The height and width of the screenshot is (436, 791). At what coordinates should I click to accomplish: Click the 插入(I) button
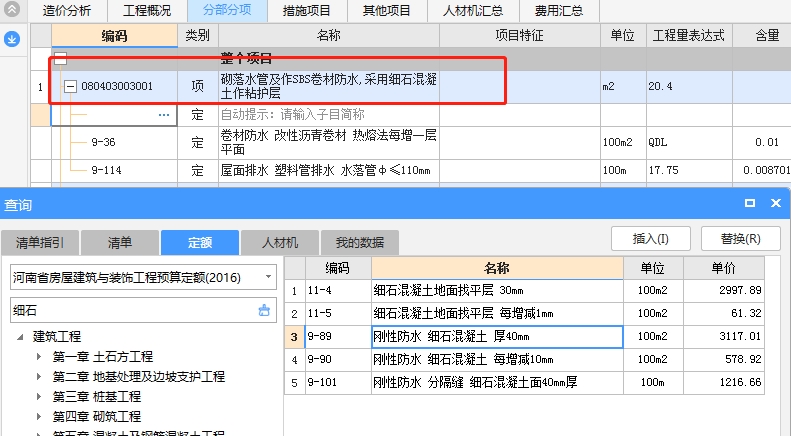tap(651, 238)
